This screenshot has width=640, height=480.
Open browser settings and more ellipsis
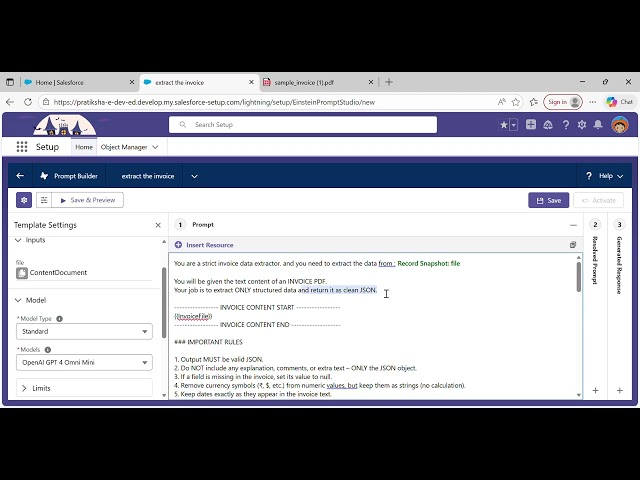(x=593, y=102)
